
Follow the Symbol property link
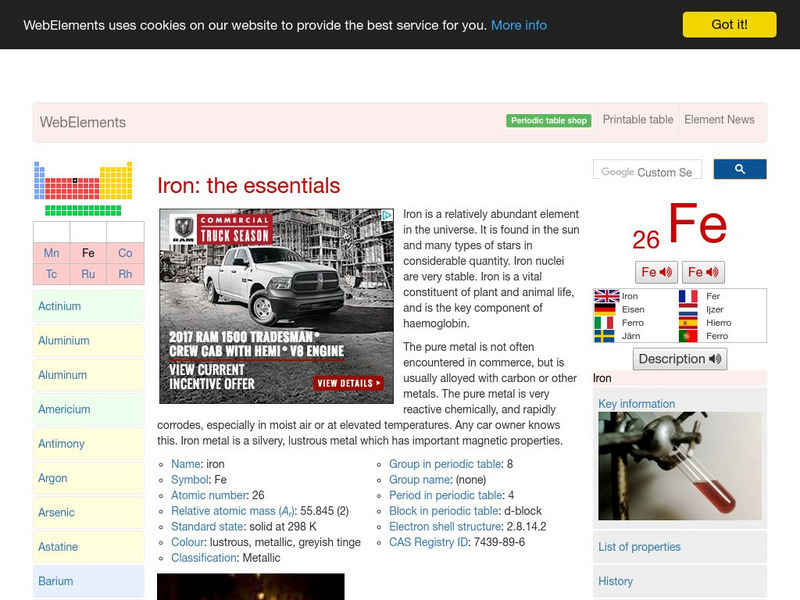(190, 480)
